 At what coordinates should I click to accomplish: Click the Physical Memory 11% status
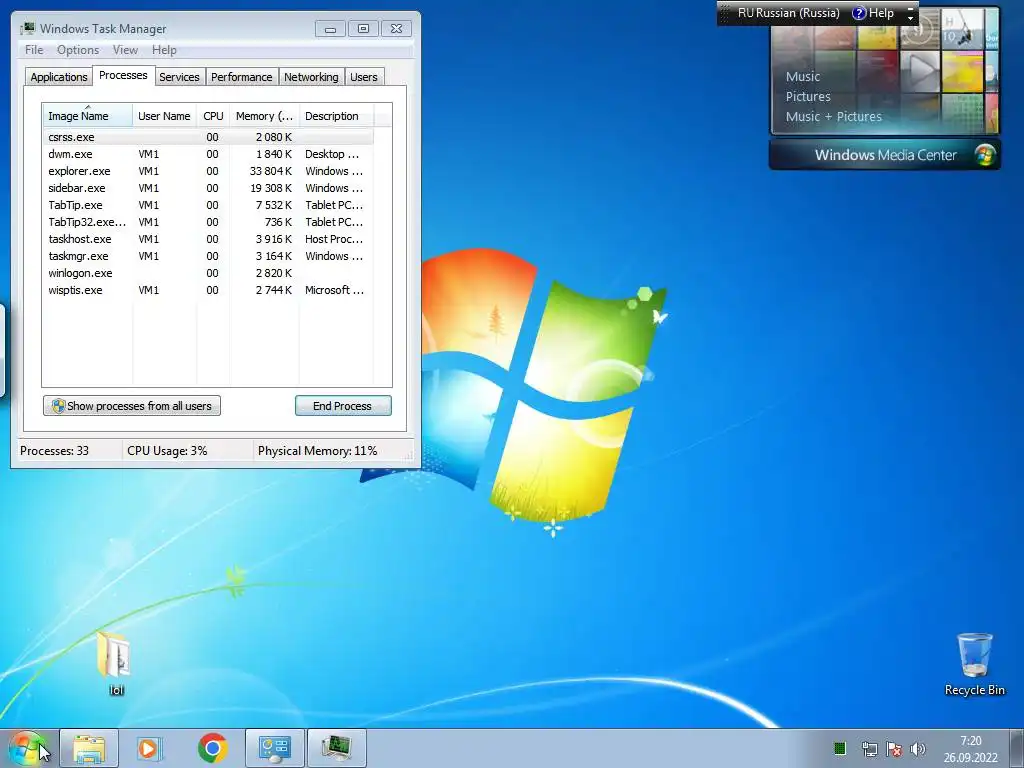pyautogui.click(x=317, y=451)
